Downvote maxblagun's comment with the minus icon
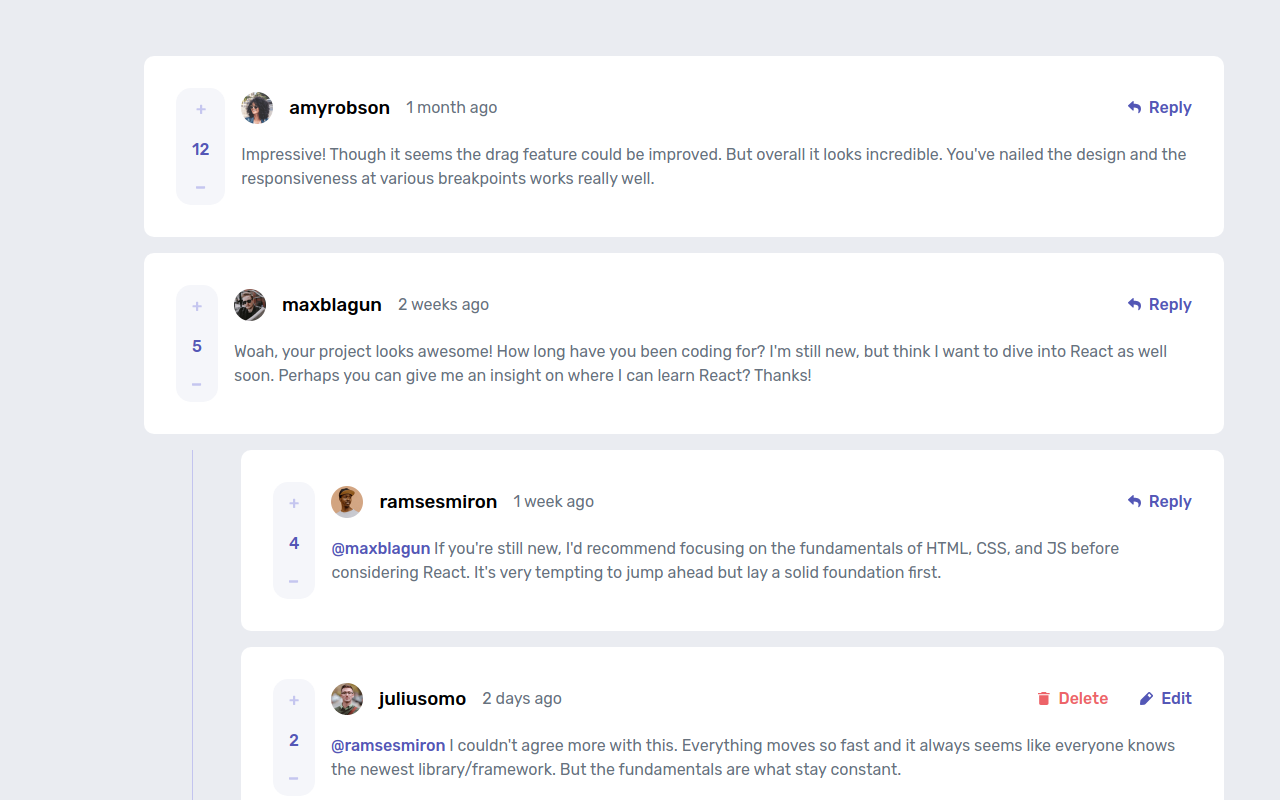The width and height of the screenshot is (1280, 800). 197,384
